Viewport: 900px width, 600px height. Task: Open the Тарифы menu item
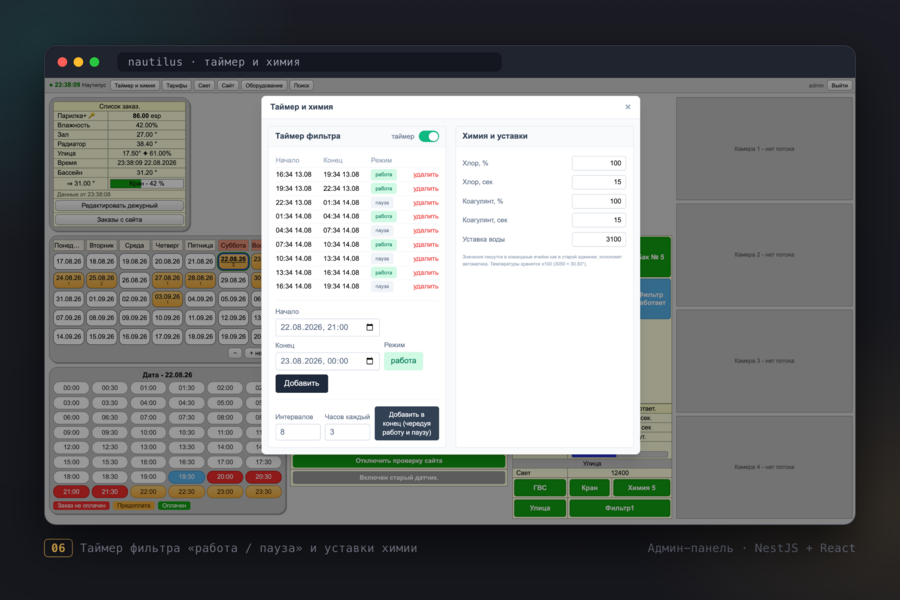pos(176,86)
